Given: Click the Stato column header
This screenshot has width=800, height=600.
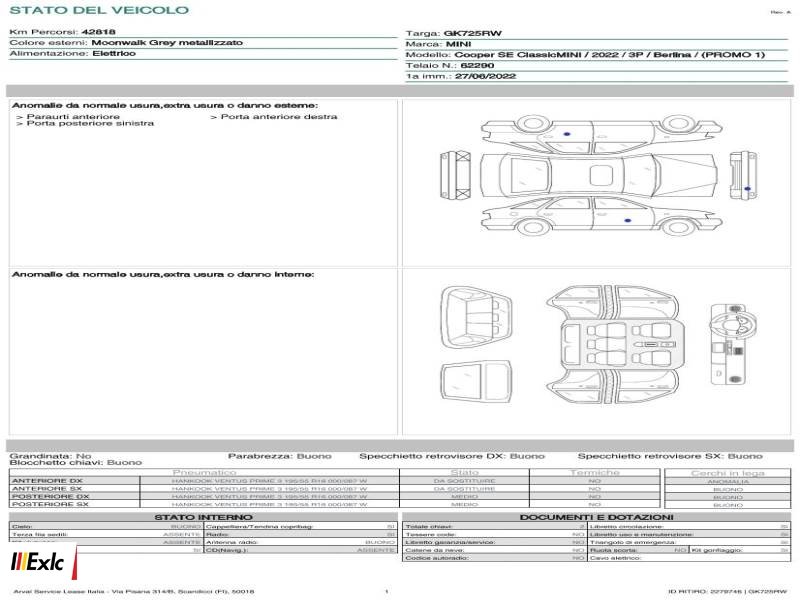Looking at the screenshot, I should point(464,472).
